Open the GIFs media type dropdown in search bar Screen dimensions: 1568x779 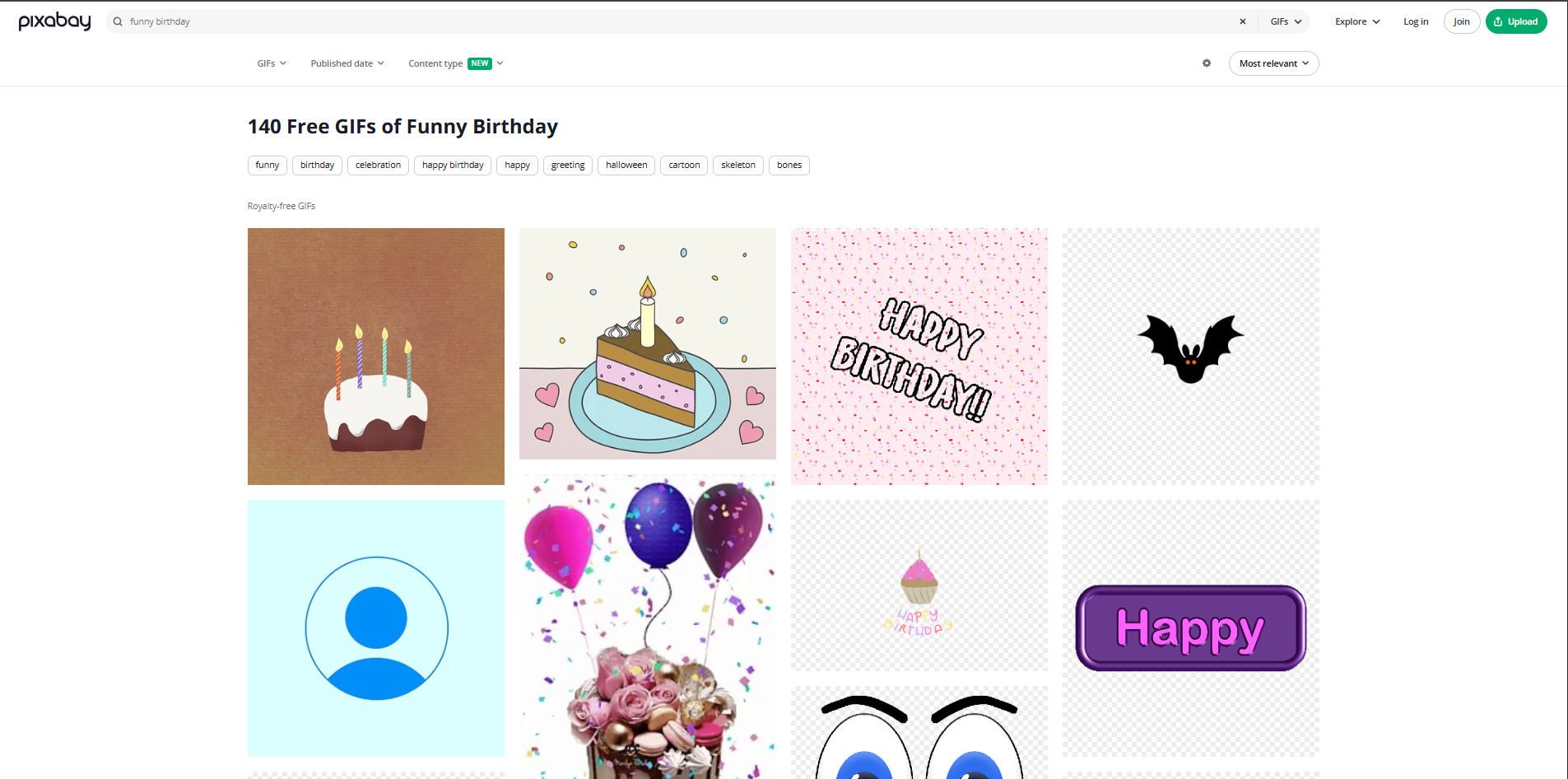1284,21
